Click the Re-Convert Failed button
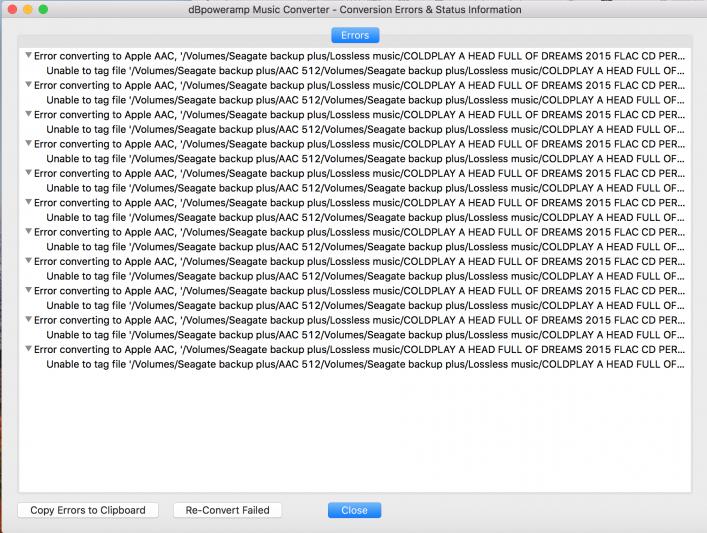Viewport: 707px width, 533px height. click(228, 510)
